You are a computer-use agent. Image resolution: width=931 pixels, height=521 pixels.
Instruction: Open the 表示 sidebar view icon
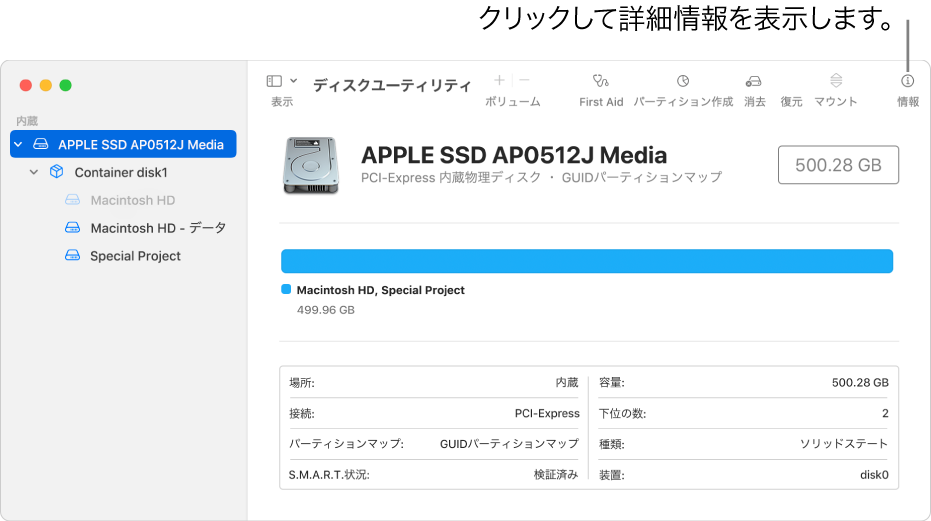(x=274, y=81)
